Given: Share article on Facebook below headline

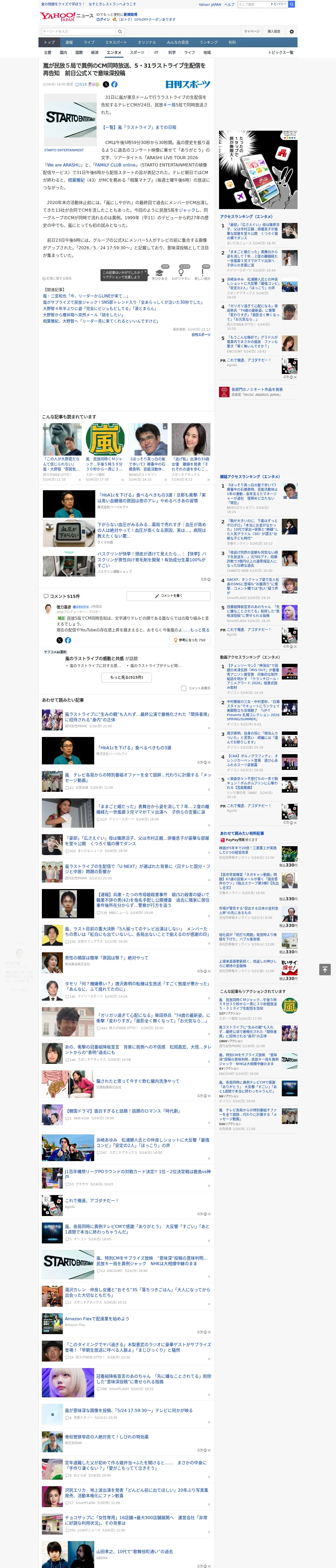Looking at the screenshot, I should click(x=114, y=85).
